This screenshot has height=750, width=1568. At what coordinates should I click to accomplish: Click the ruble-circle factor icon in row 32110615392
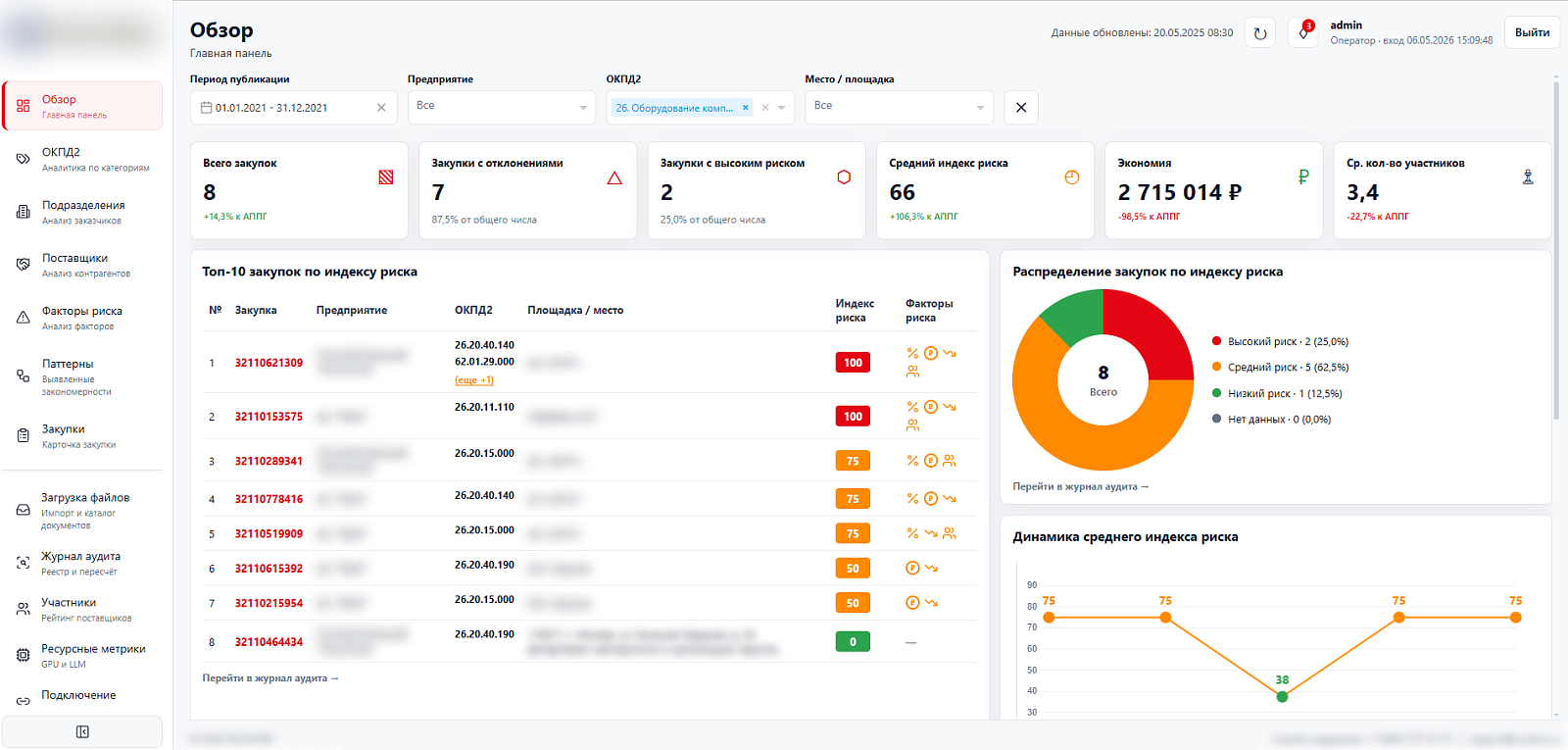coord(912,568)
